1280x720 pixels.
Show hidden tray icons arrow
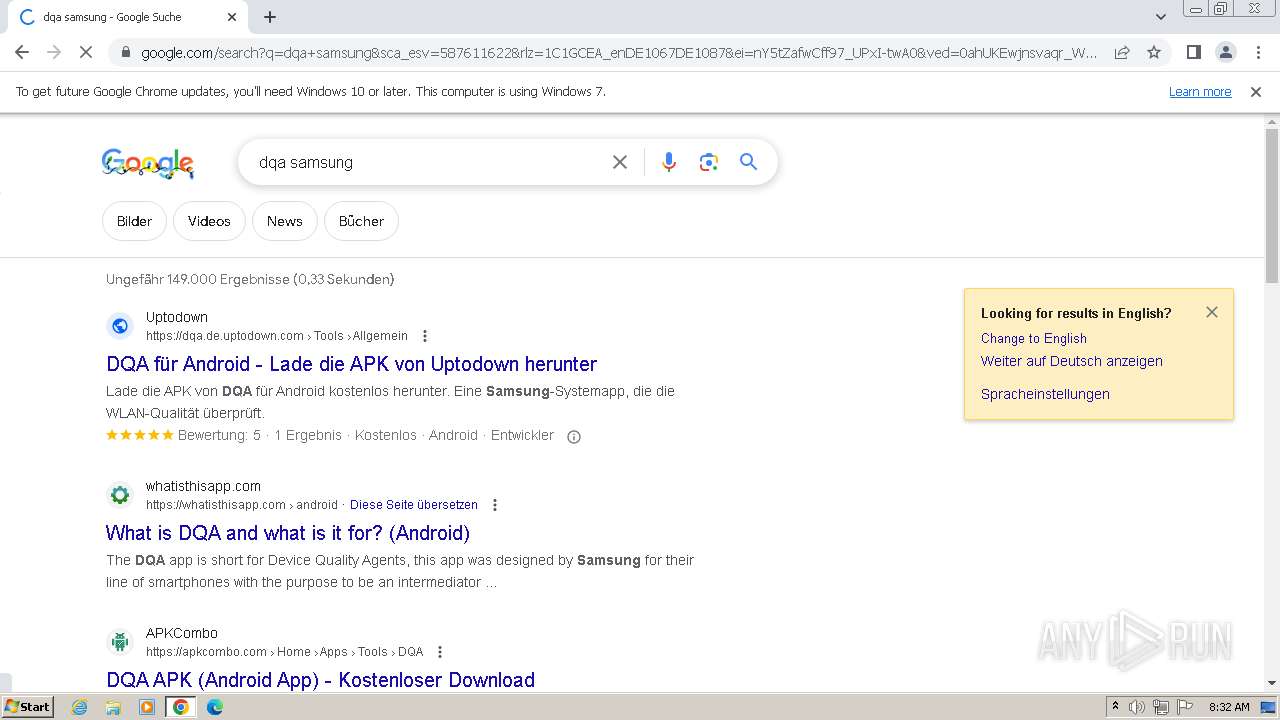tap(1115, 707)
